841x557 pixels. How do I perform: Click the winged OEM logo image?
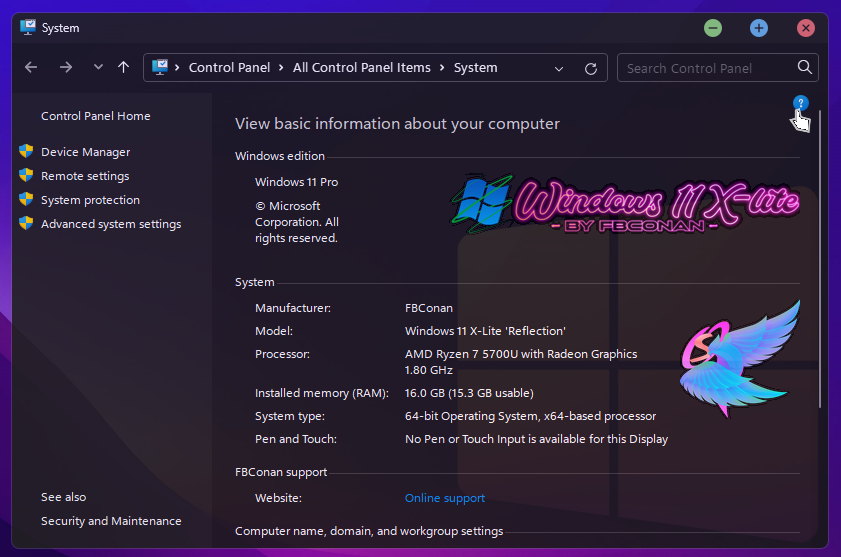[740, 358]
